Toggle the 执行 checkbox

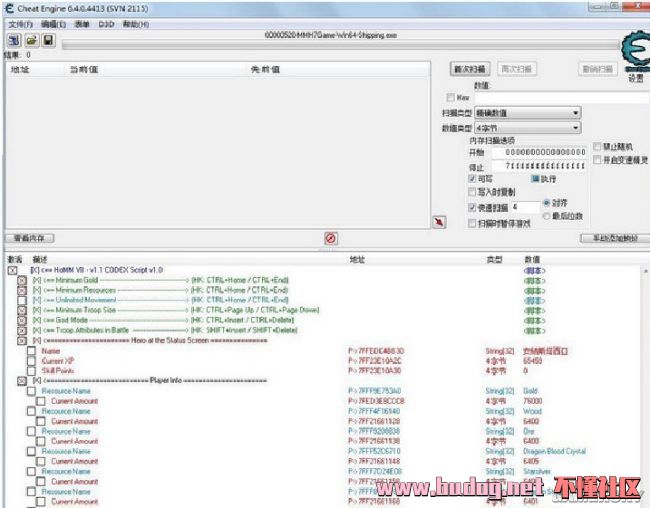pos(535,179)
